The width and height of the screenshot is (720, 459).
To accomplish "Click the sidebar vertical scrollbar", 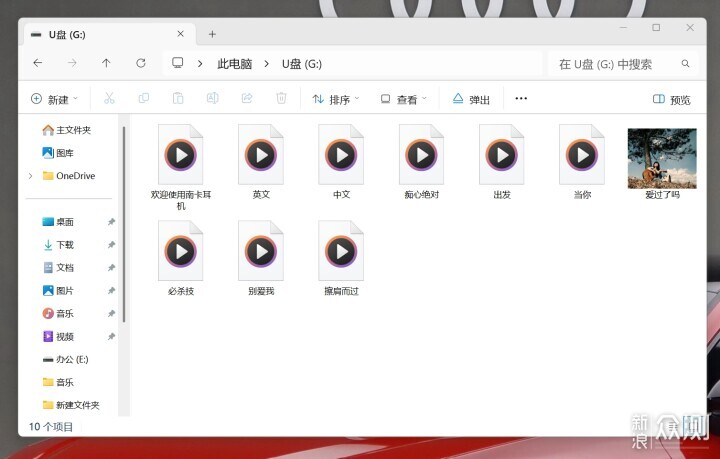I will pos(124,224).
